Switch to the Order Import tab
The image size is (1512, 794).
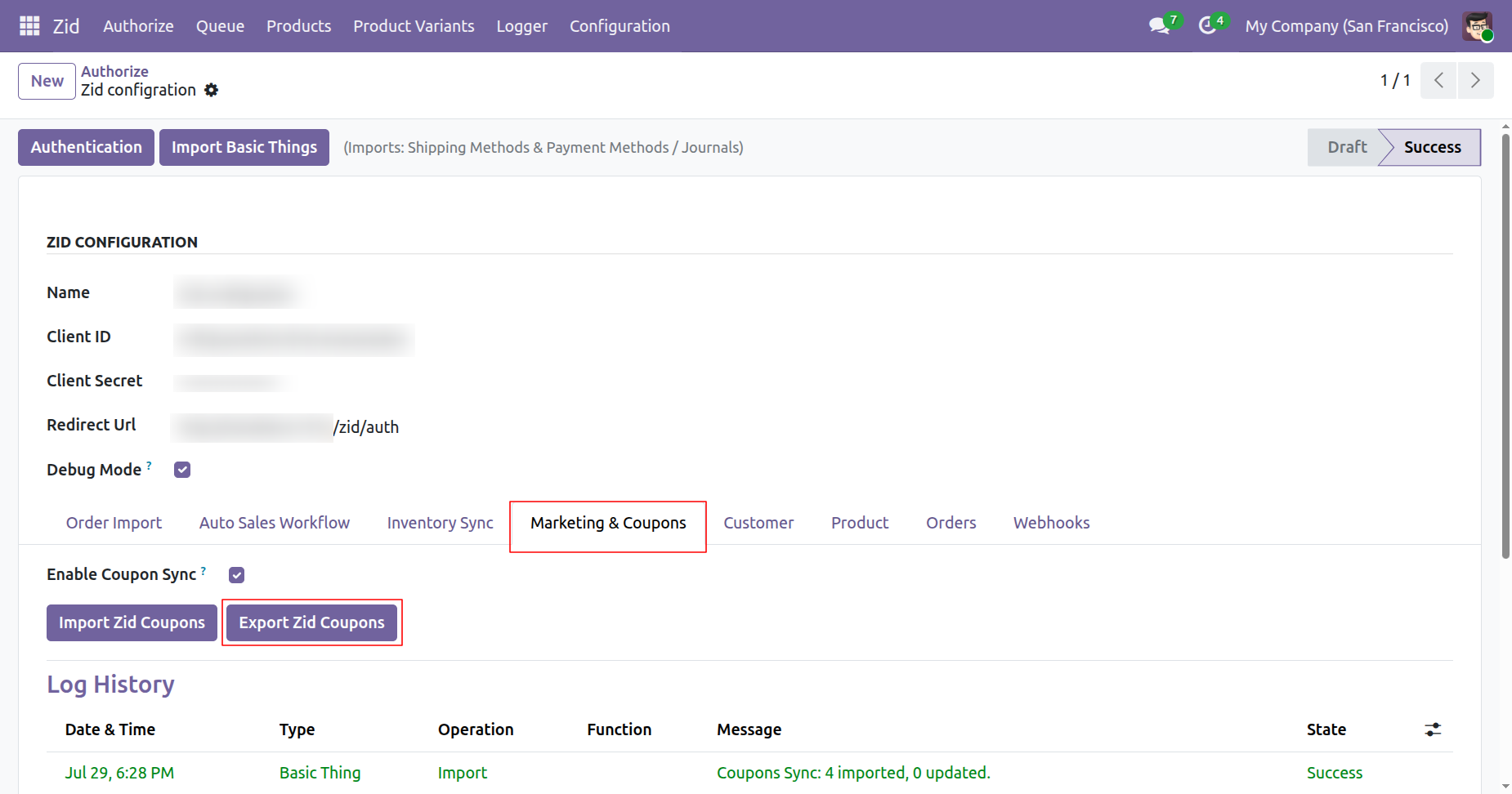(x=114, y=523)
